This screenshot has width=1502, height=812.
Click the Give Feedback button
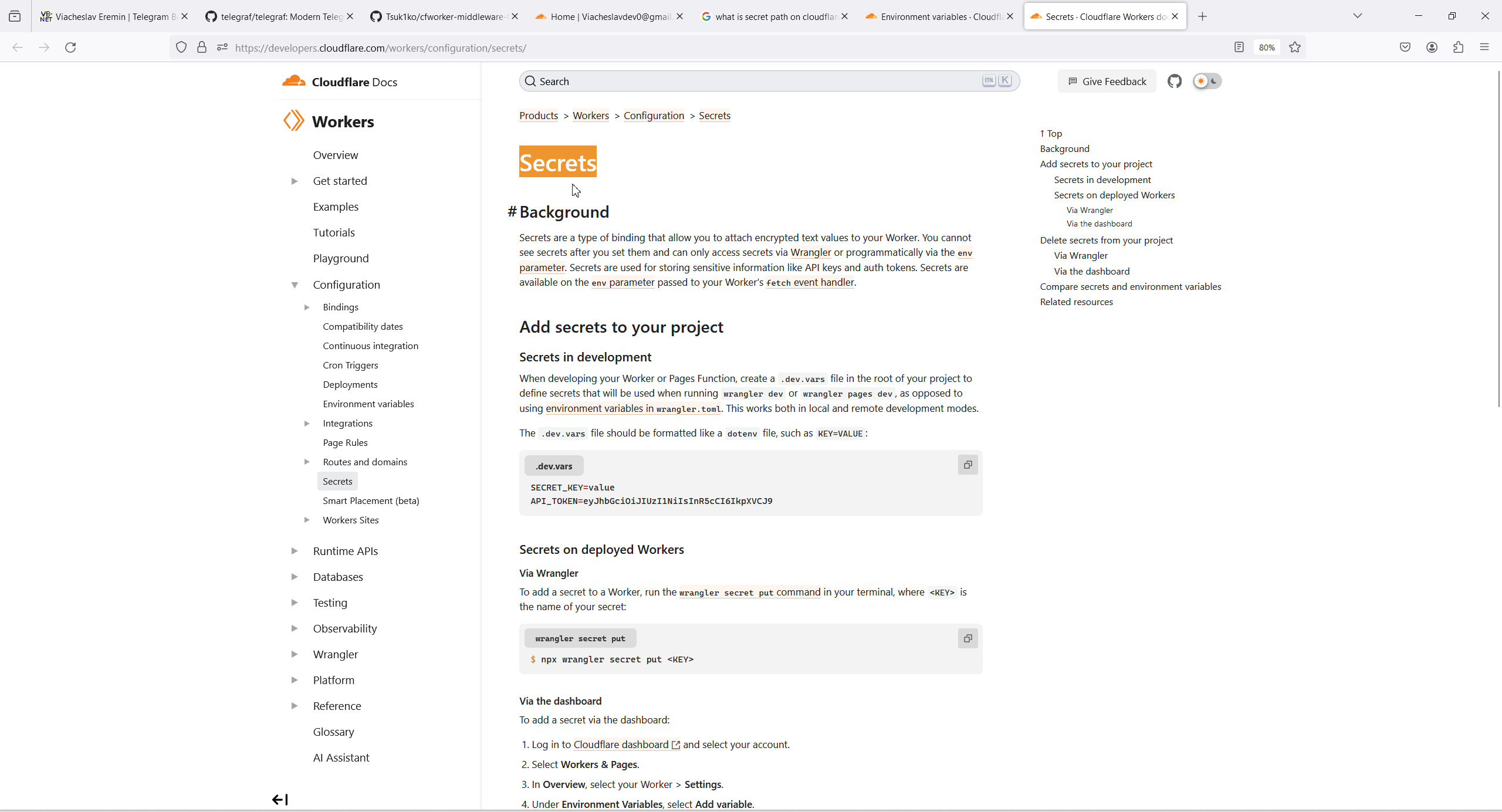1107,82
